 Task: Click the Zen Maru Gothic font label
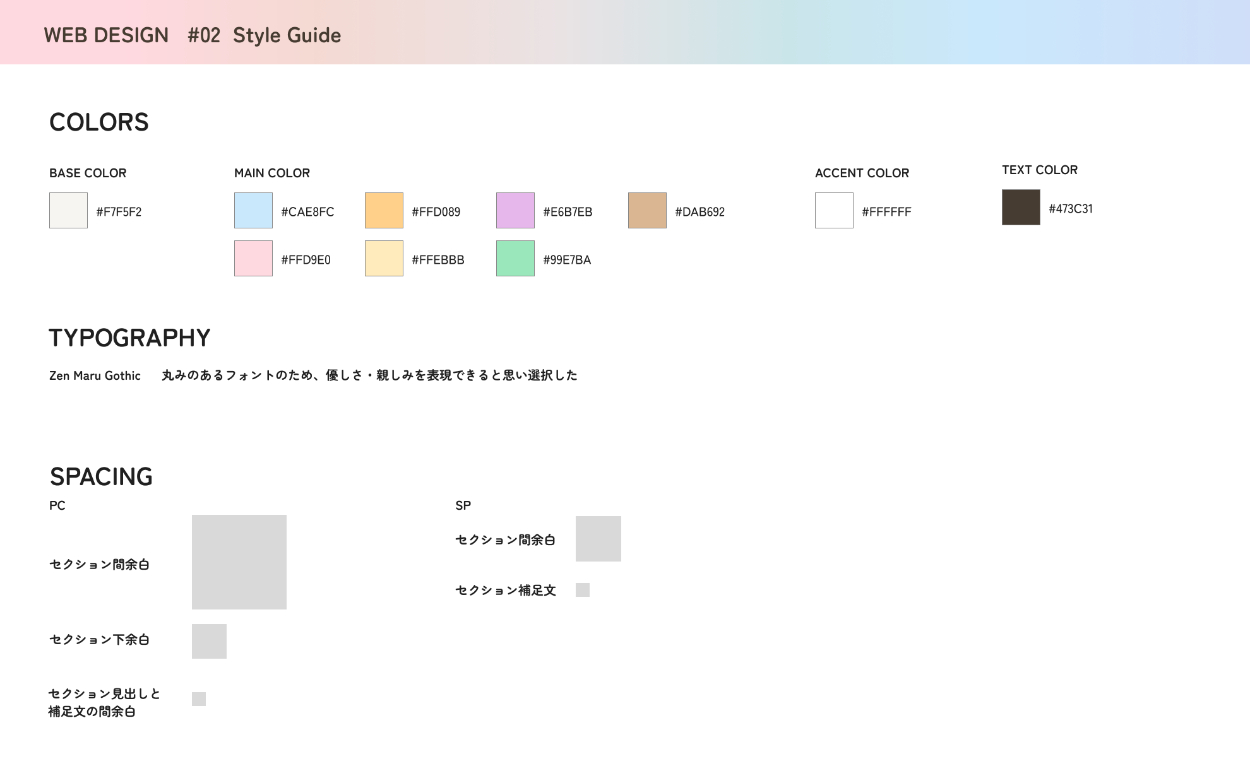pyautogui.click(x=95, y=376)
